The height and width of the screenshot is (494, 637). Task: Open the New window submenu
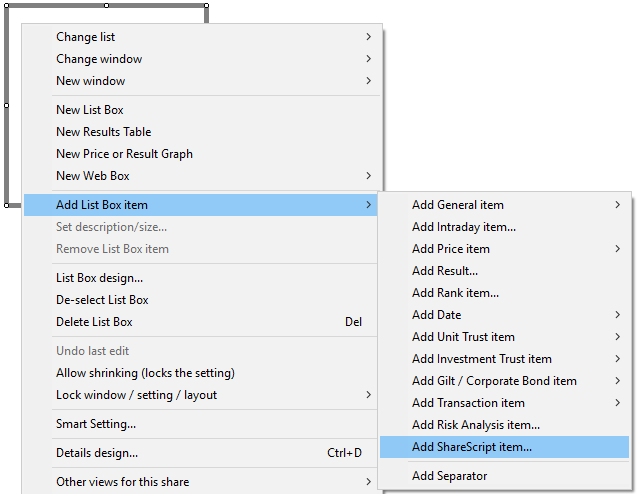pos(91,81)
